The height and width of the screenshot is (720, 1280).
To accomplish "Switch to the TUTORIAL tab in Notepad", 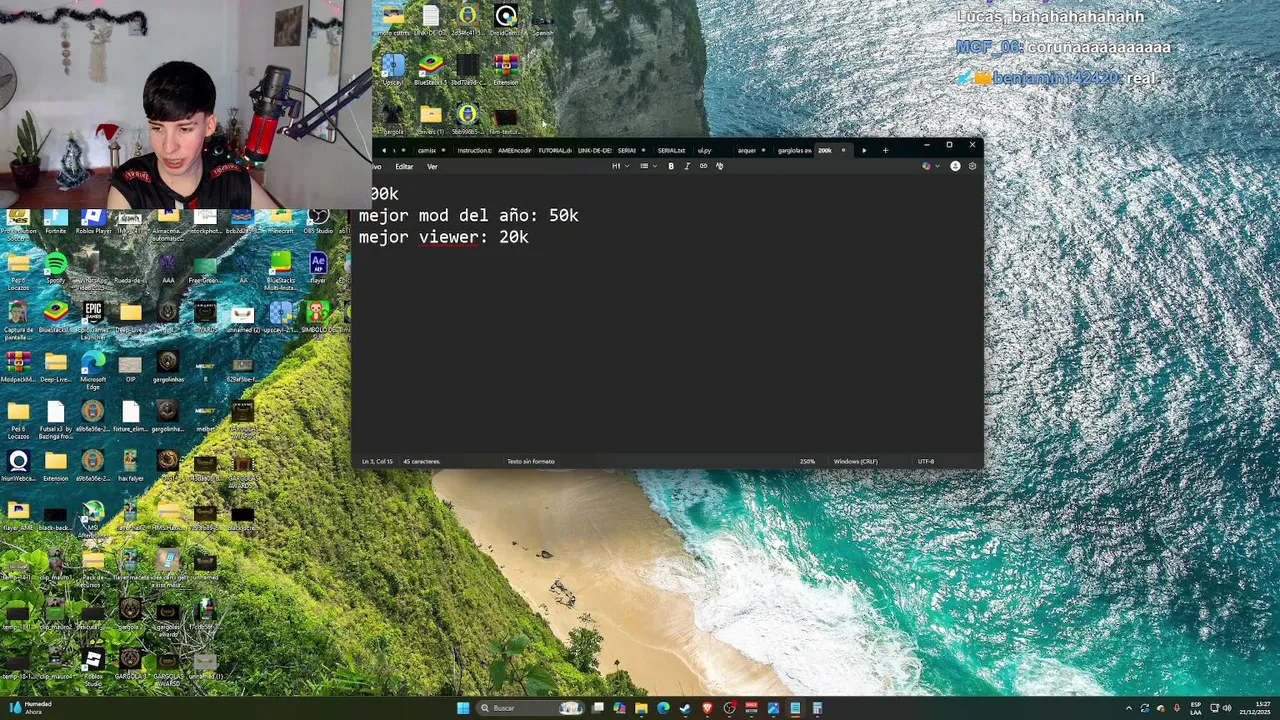I will tap(554, 151).
